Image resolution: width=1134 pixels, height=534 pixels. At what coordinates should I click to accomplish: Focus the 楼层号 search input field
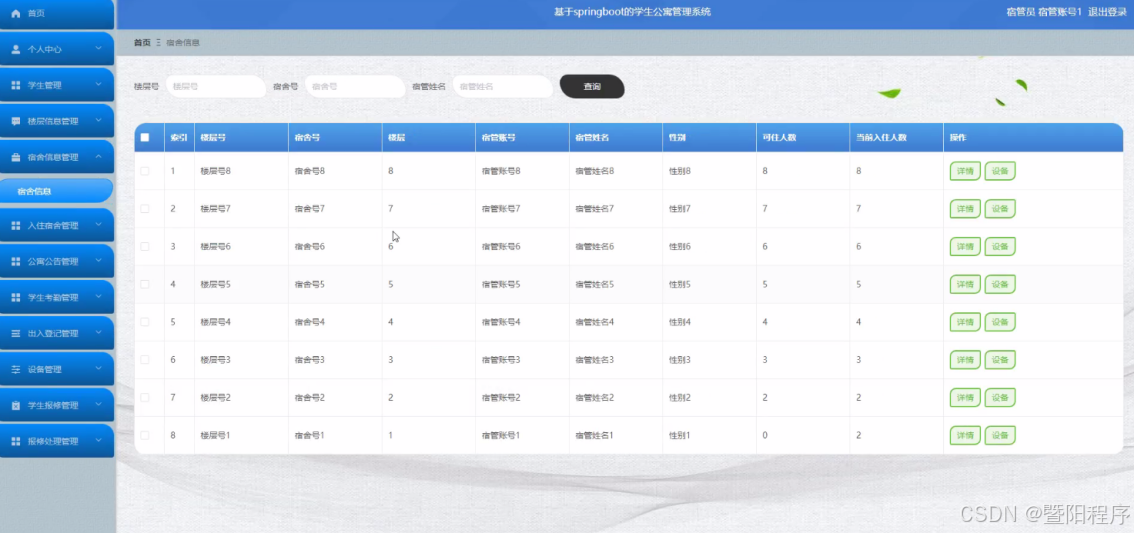coord(216,86)
